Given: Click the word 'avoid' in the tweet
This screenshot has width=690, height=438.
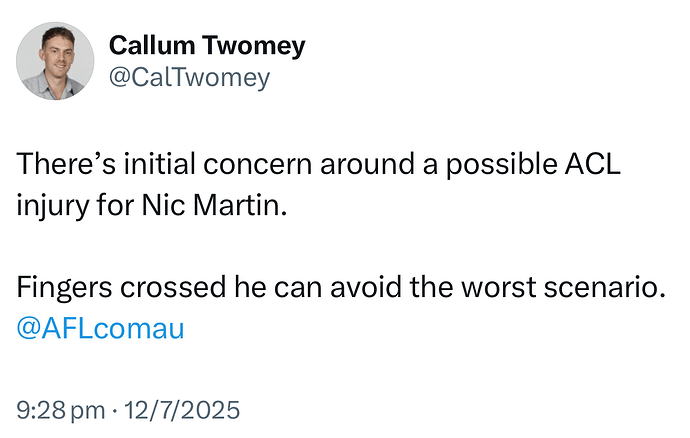Looking at the screenshot, I should (x=366, y=287).
